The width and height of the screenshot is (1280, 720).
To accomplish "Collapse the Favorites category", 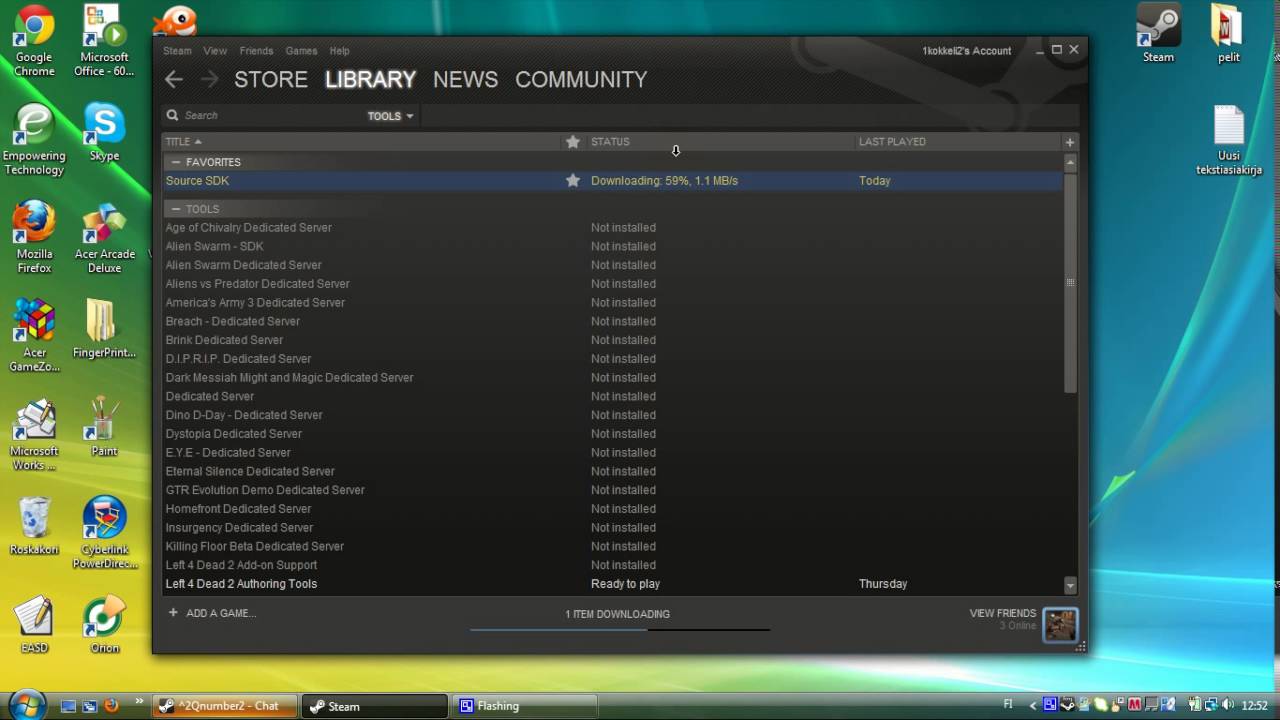I will tap(176, 162).
